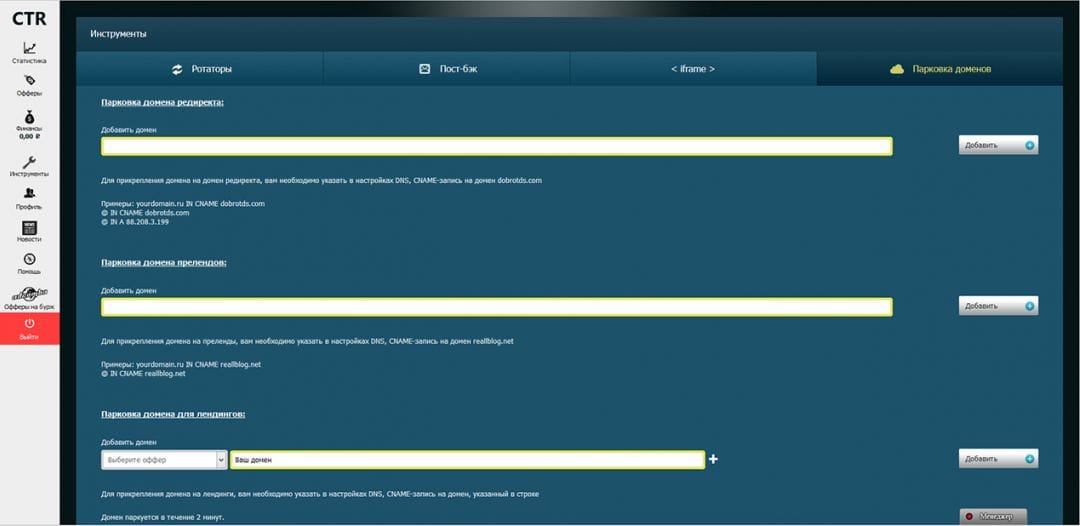Open the < iframe > tab
Image resolution: width=1080 pixels, height=526 pixels.
click(693, 69)
